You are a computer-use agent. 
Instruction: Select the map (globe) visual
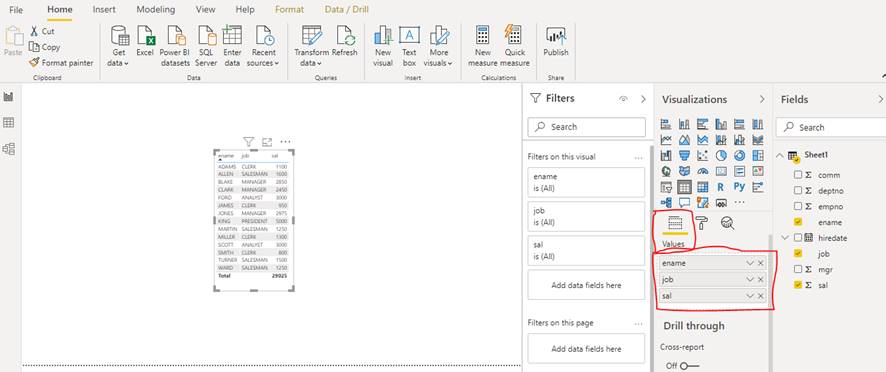(666, 171)
